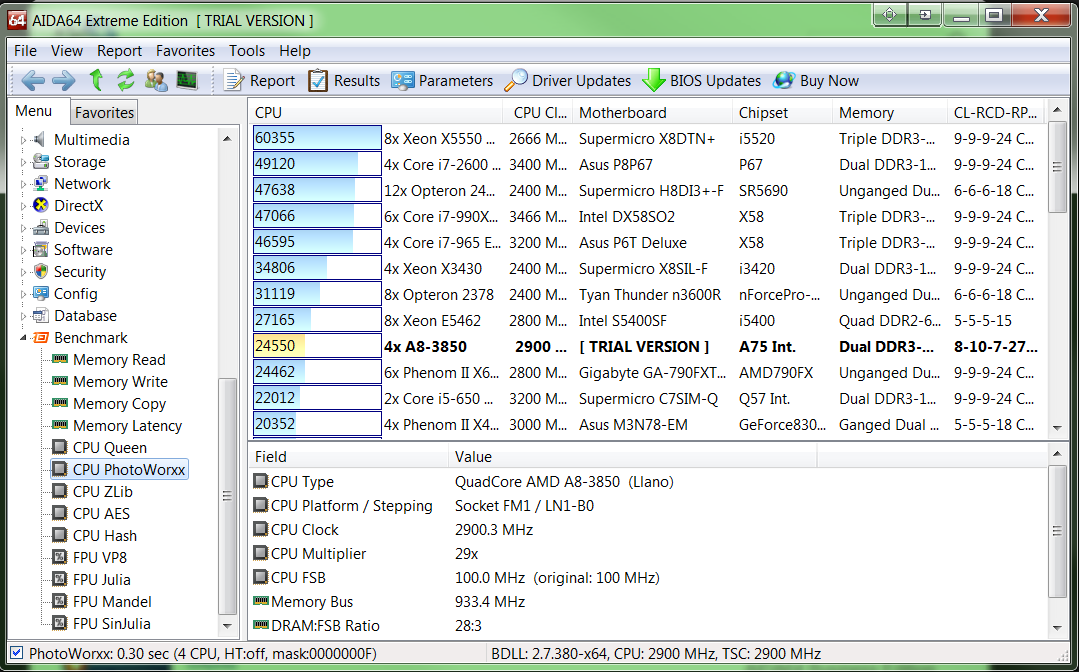Sort by the CPU column header
Image resolution: width=1079 pixels, height=672 pixels.
(377, 113)
